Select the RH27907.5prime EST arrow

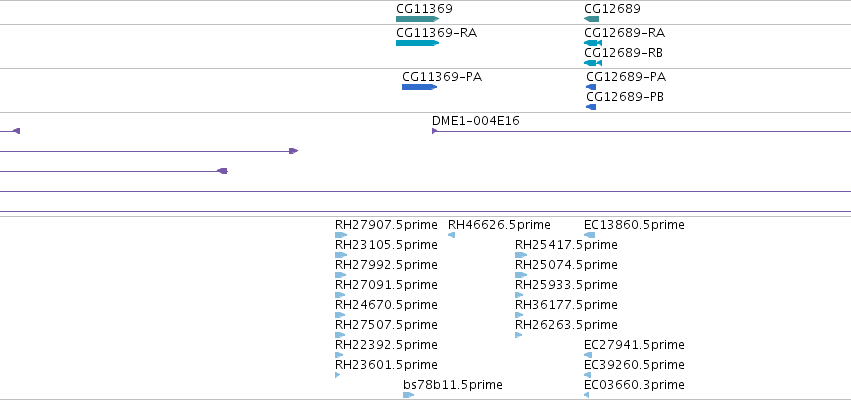point(341,235)
